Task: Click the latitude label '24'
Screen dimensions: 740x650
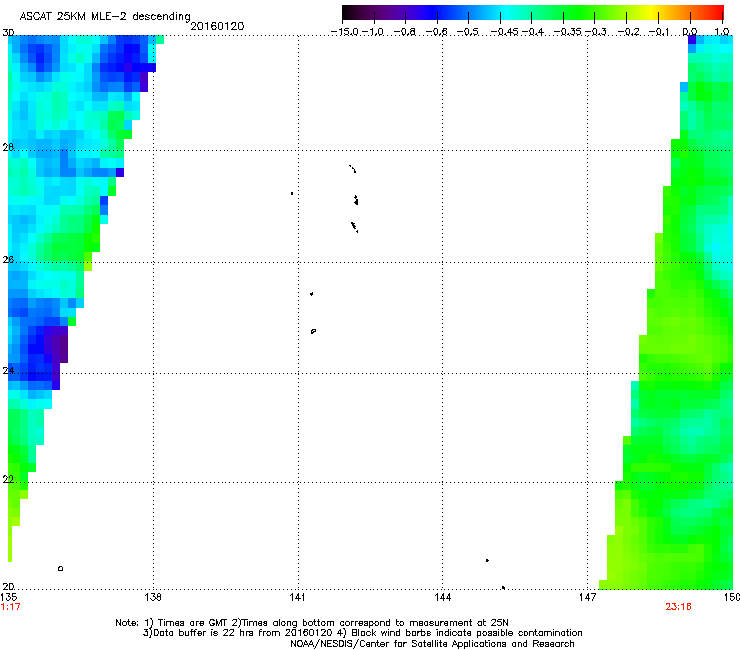Action: pyautogui.click(x=8, y=371)
